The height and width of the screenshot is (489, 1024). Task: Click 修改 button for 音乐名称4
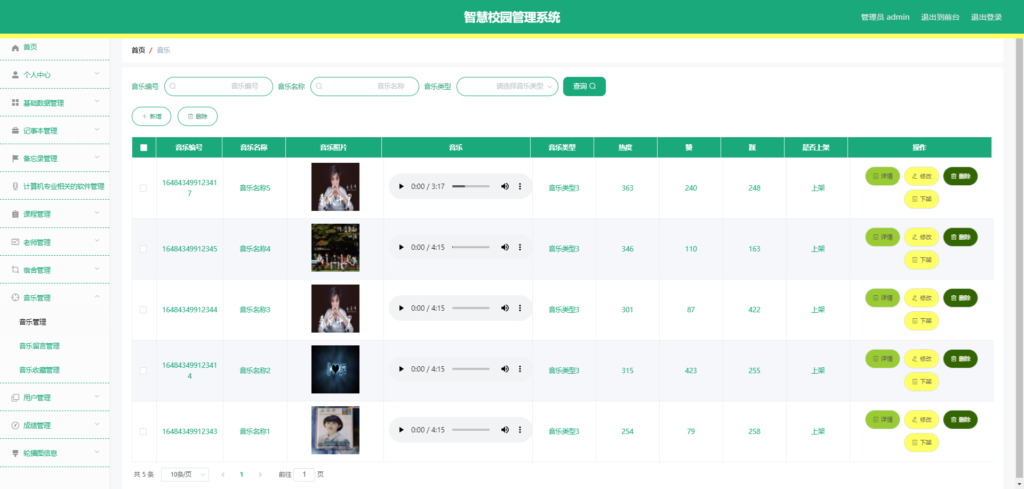point(921,237)
